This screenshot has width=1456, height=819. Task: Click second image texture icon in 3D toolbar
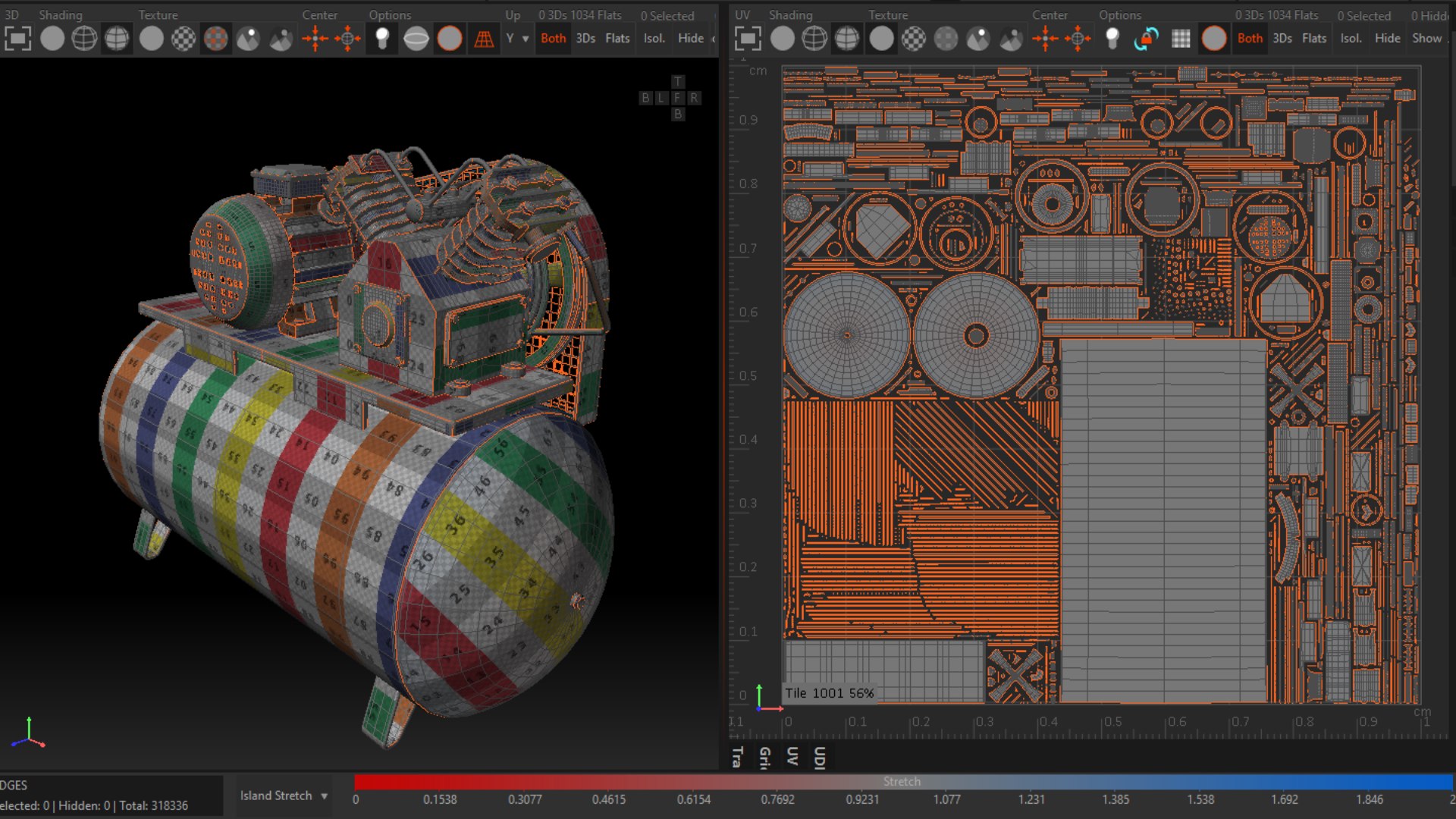coord(281,39)
